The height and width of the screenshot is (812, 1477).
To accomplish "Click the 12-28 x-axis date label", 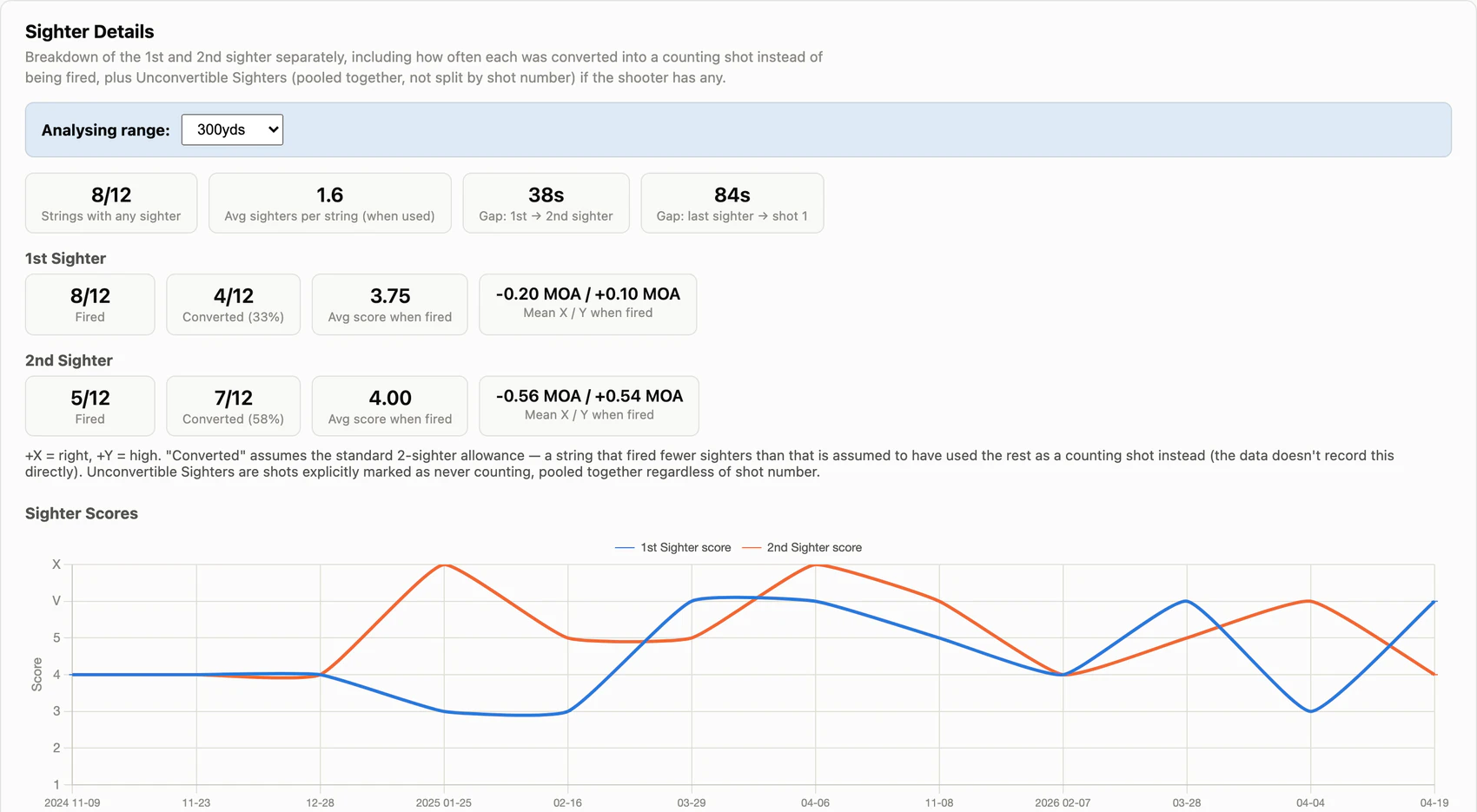I will coord(320,802).
